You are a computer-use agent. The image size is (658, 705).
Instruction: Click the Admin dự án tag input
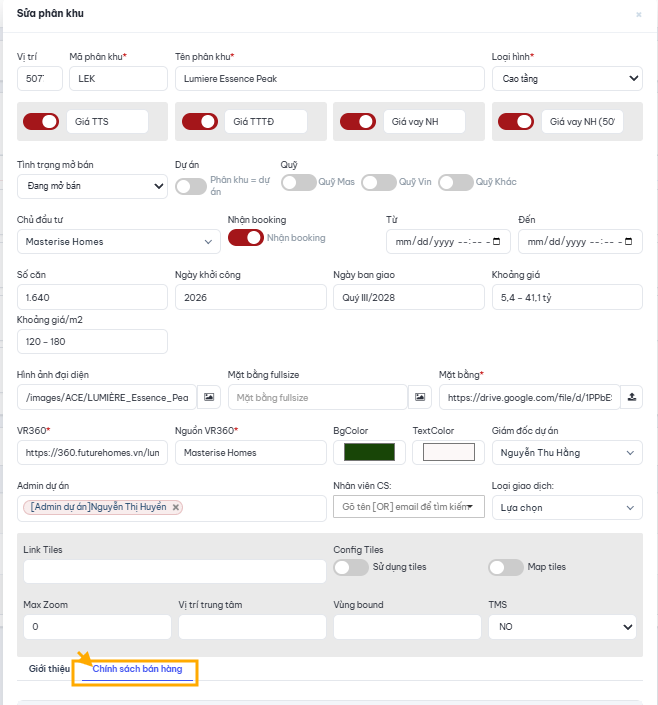coord(172,508)
